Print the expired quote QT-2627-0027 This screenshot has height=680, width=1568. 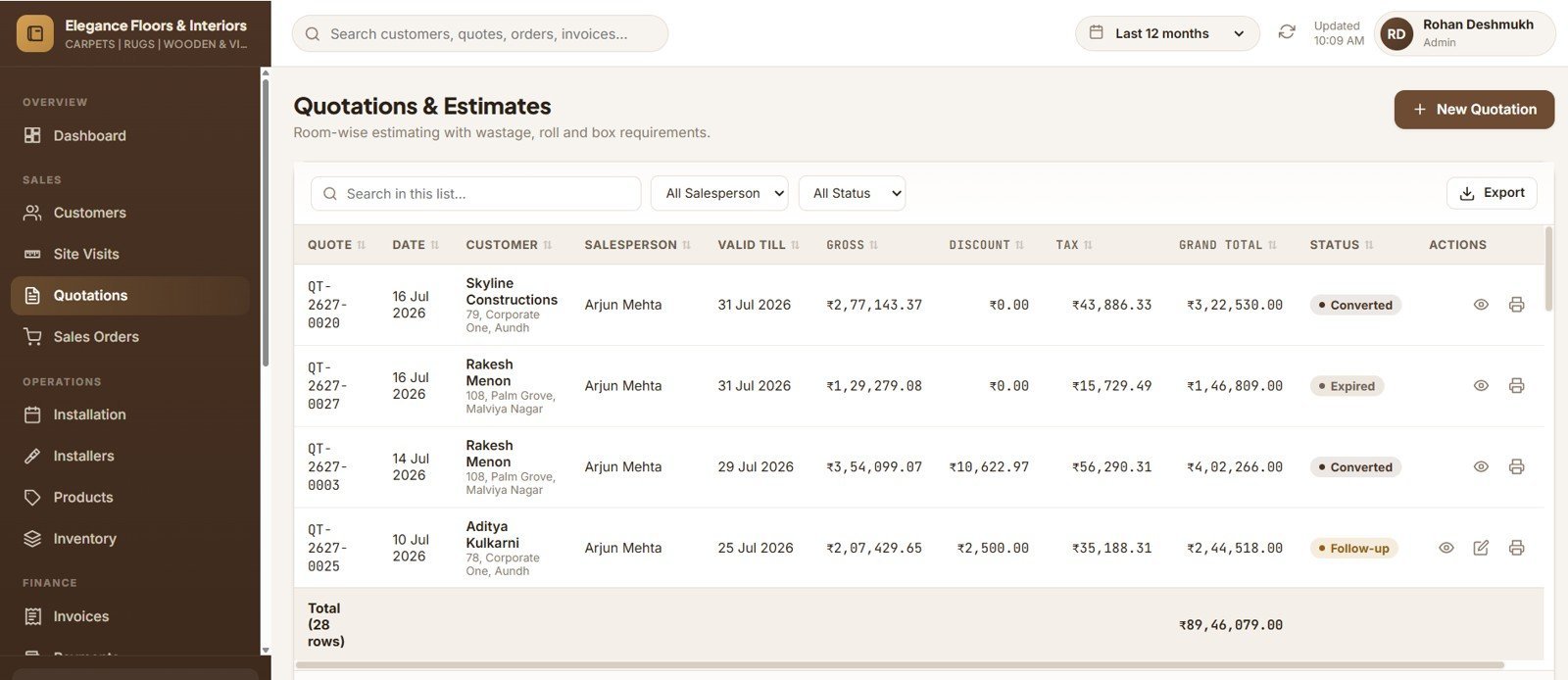[1516, 386]
